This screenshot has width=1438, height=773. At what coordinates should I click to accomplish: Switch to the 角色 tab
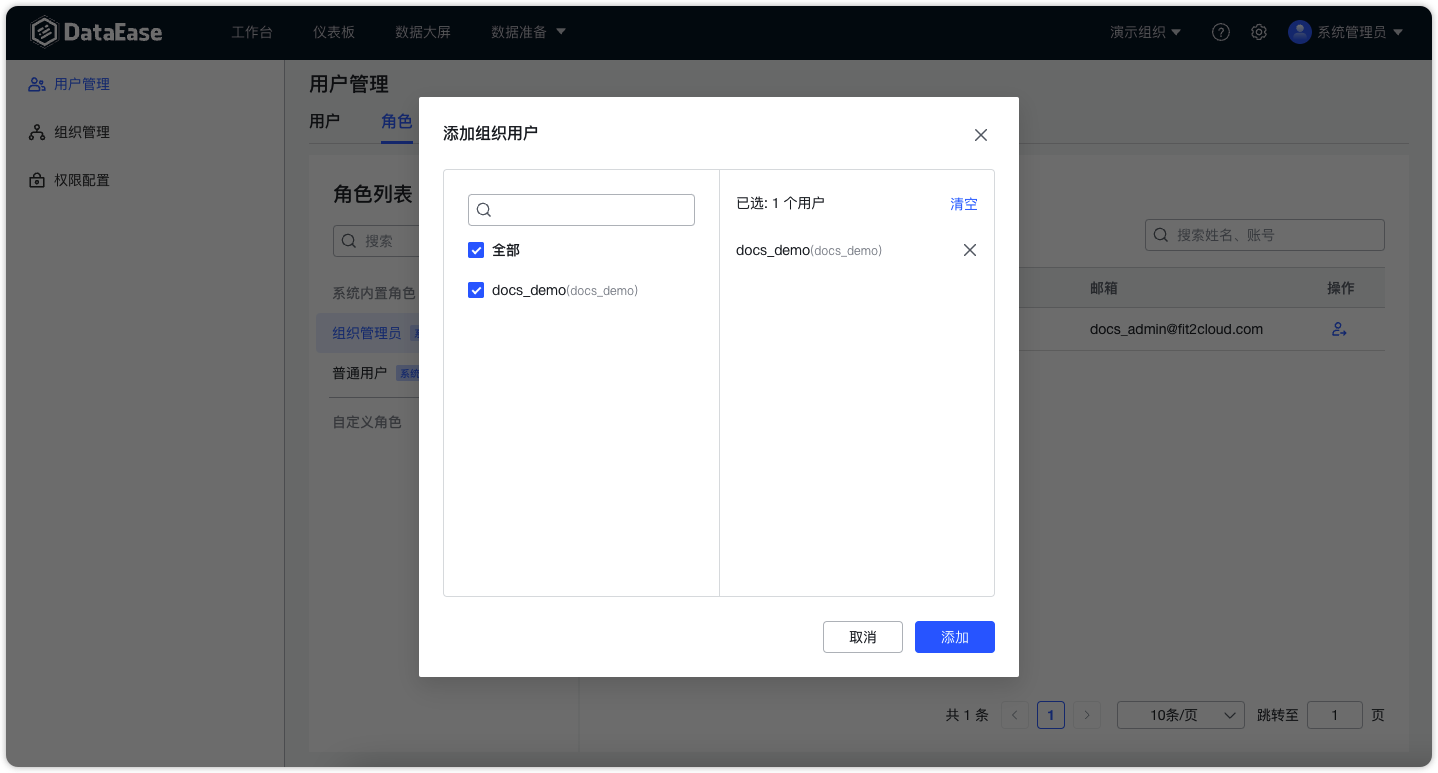(397, 121)
